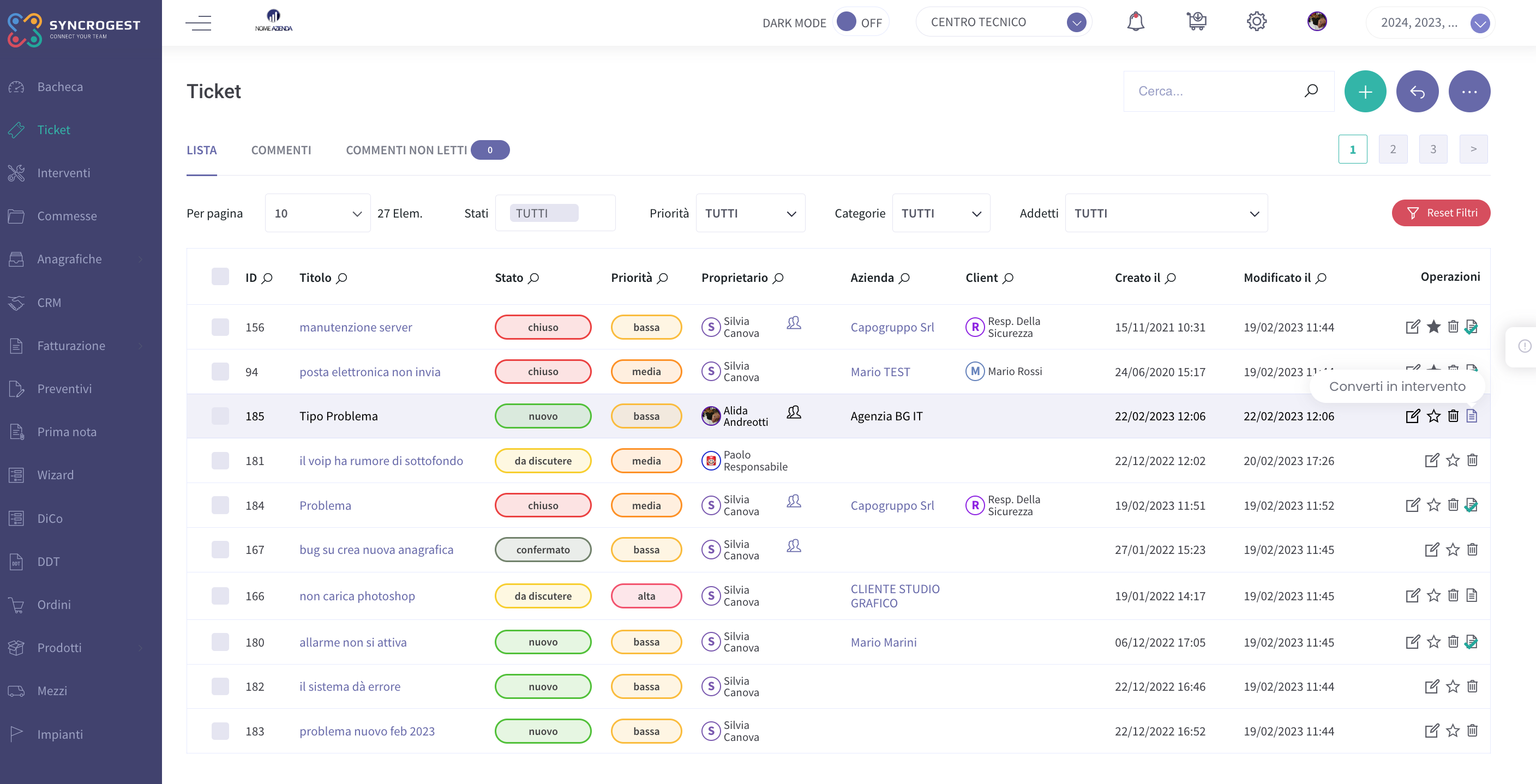Select all tickets header checkbox
Image resolution: width=1536 pixels, height=784 pixels.
tap(220, 276)
